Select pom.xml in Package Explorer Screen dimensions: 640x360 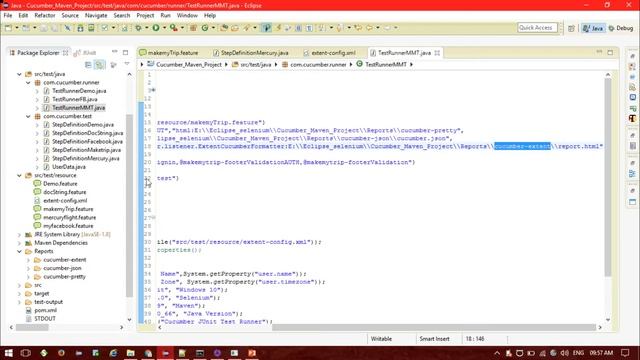coord(46,310)
